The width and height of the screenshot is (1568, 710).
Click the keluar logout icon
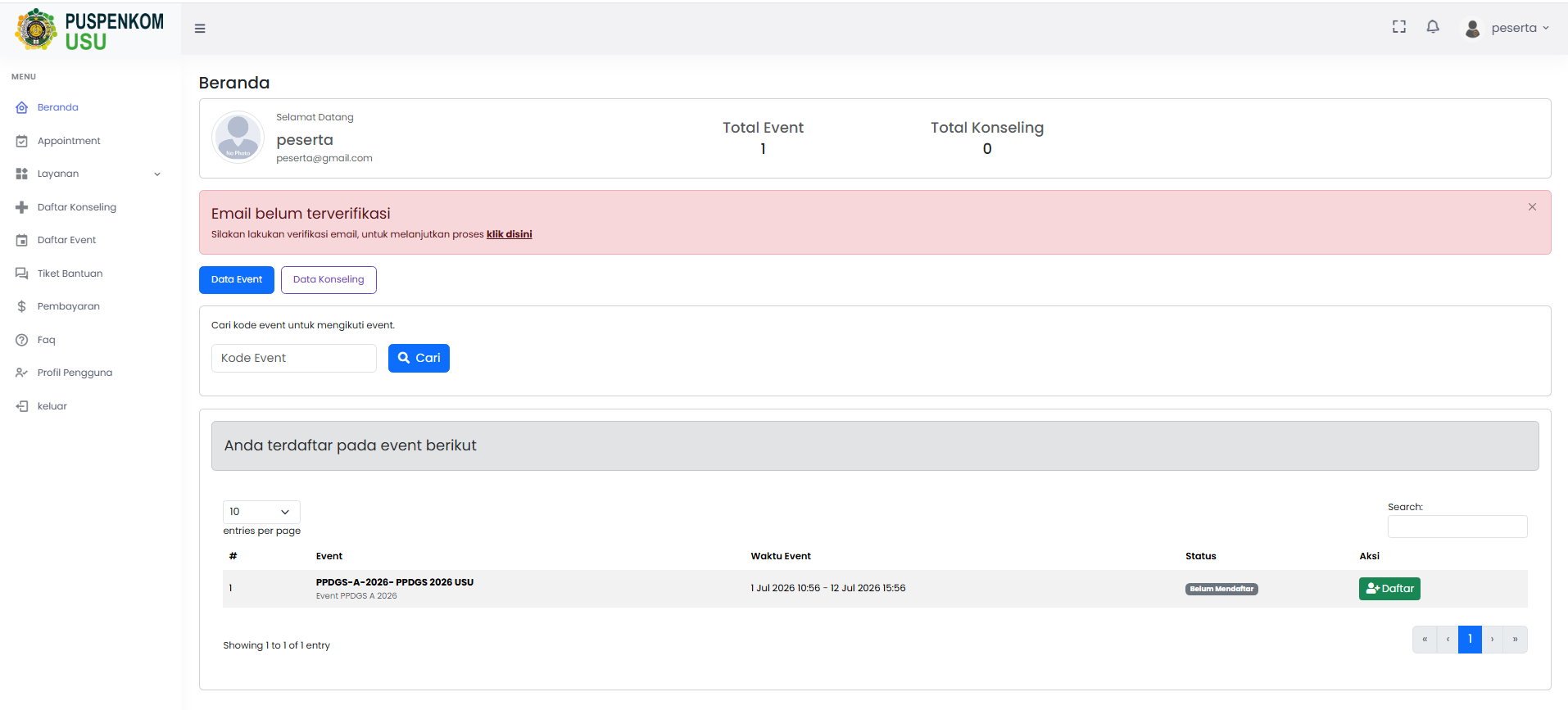coord(22,406)
